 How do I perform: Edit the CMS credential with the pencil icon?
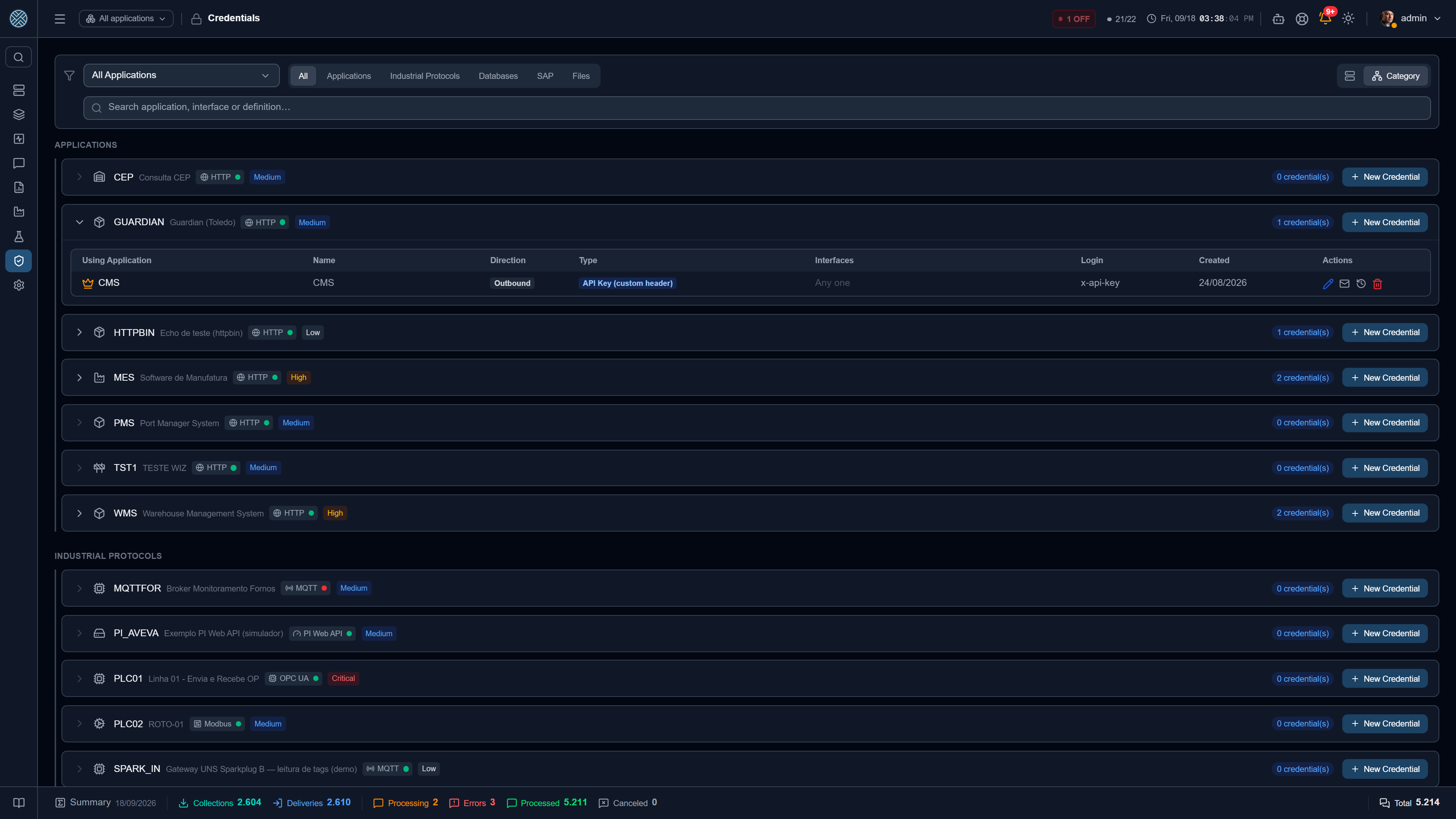[1328, 284]
